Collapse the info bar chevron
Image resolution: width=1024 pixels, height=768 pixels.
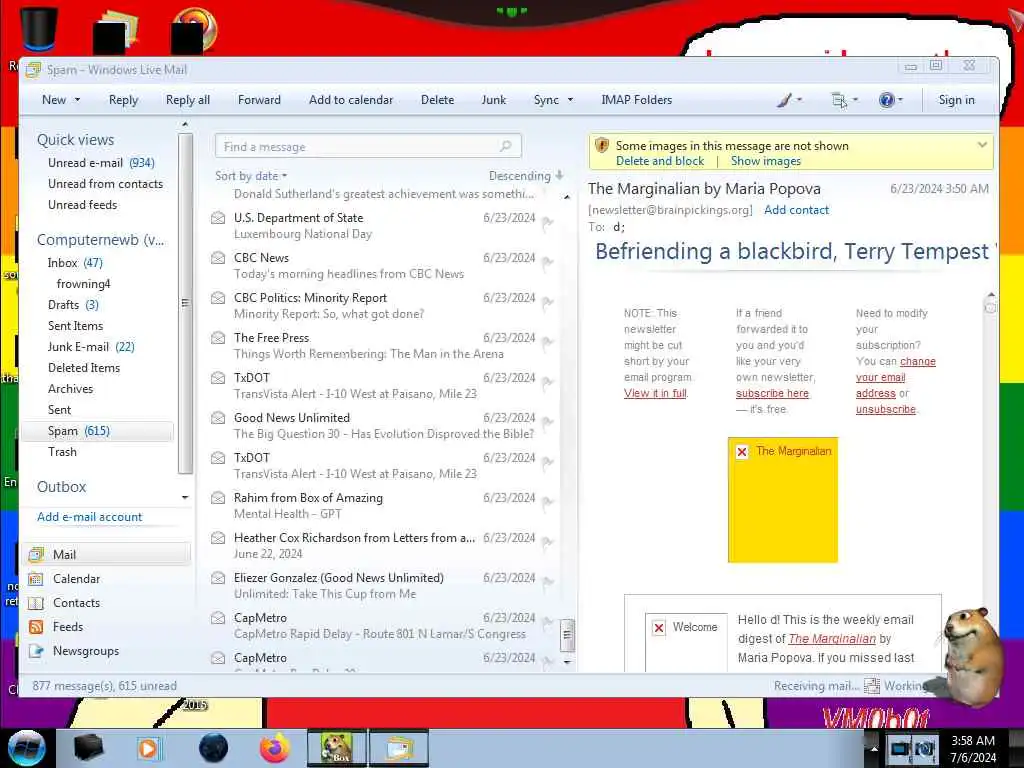pos(982,145)
